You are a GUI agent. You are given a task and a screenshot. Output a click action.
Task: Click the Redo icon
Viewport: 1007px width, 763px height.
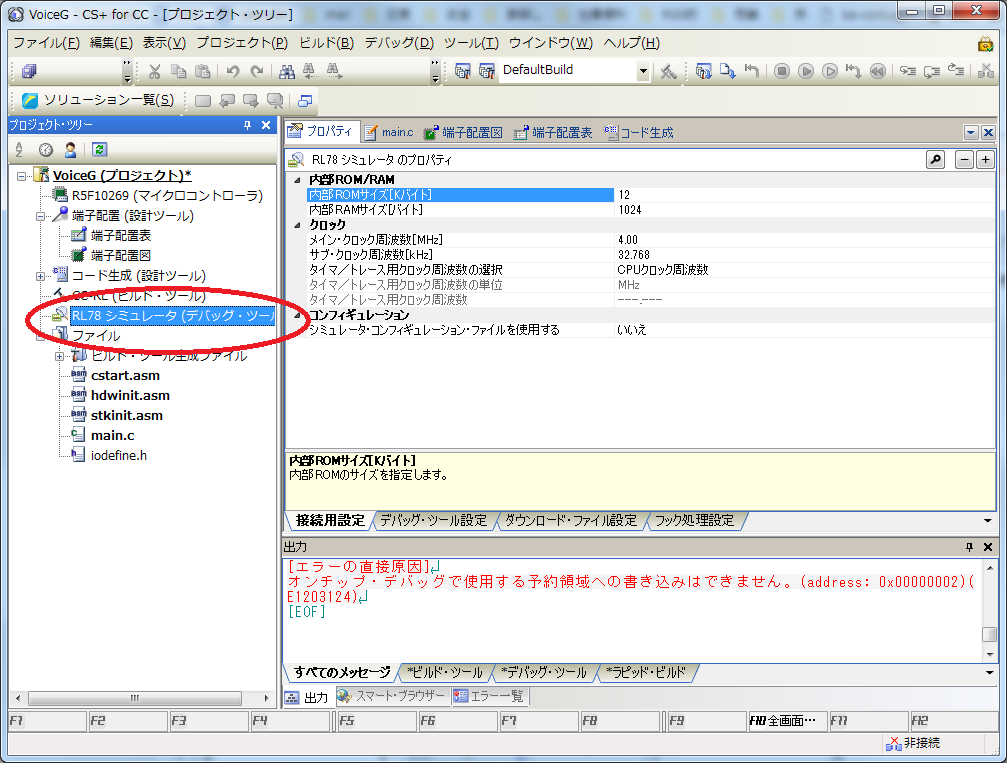(258, 70)
